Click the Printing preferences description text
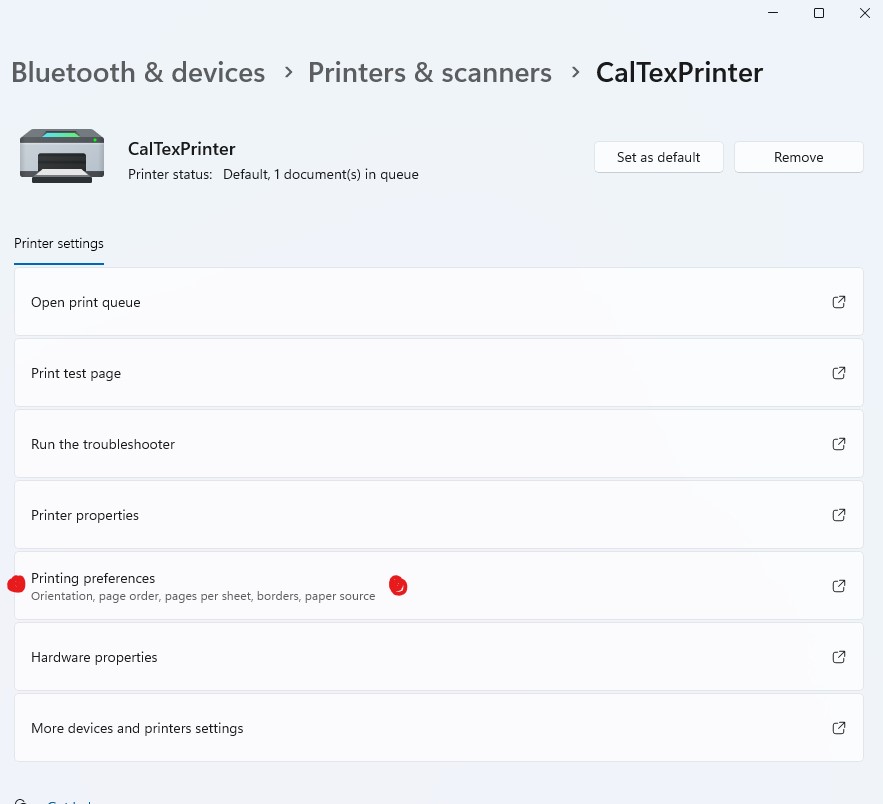883x804 pixels. coord(203,596)
